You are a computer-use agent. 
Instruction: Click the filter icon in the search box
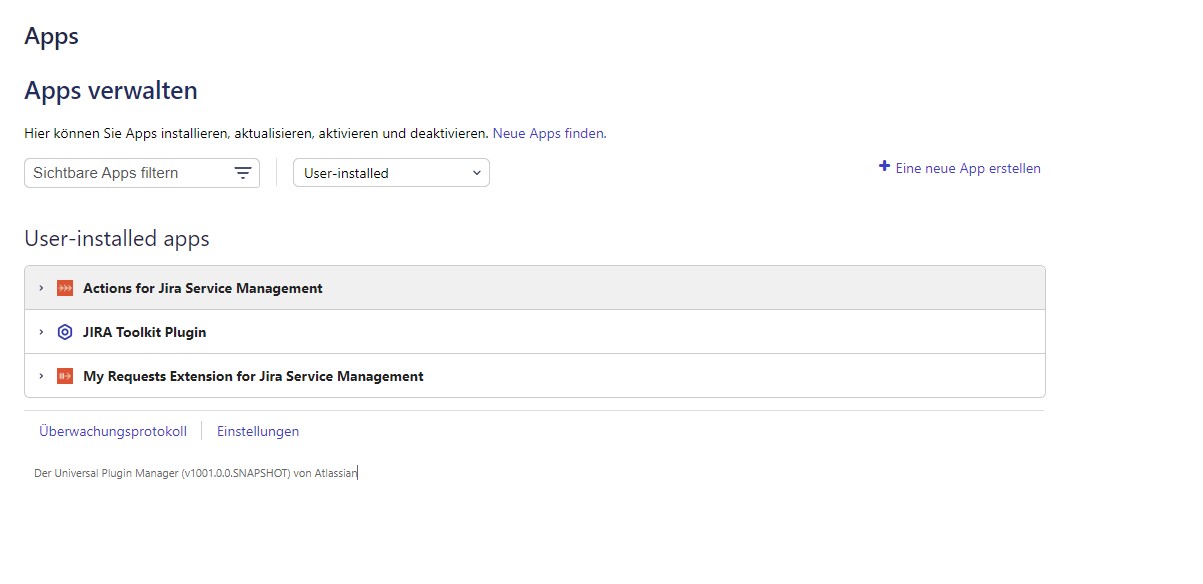(243, 173)
